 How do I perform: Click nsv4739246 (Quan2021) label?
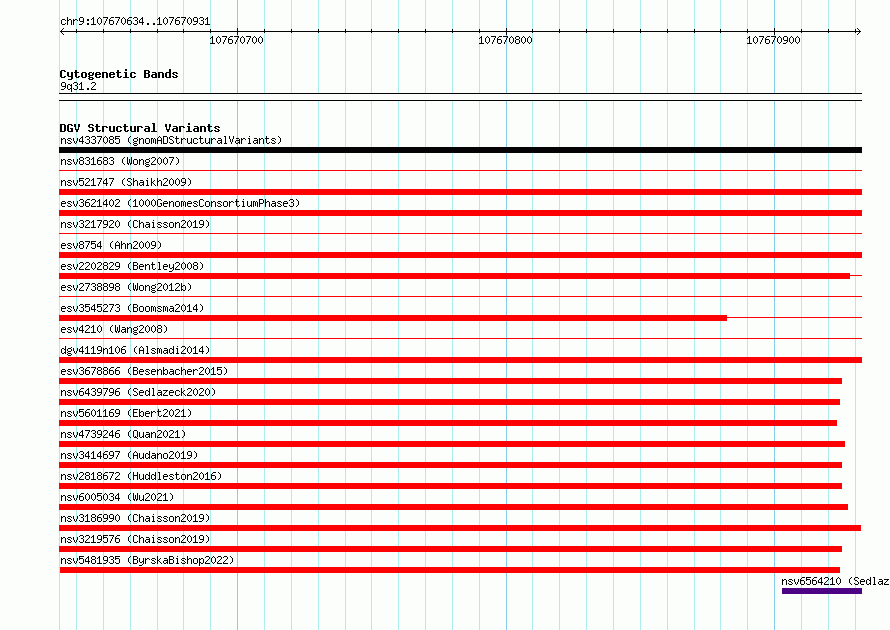[123, 434]
